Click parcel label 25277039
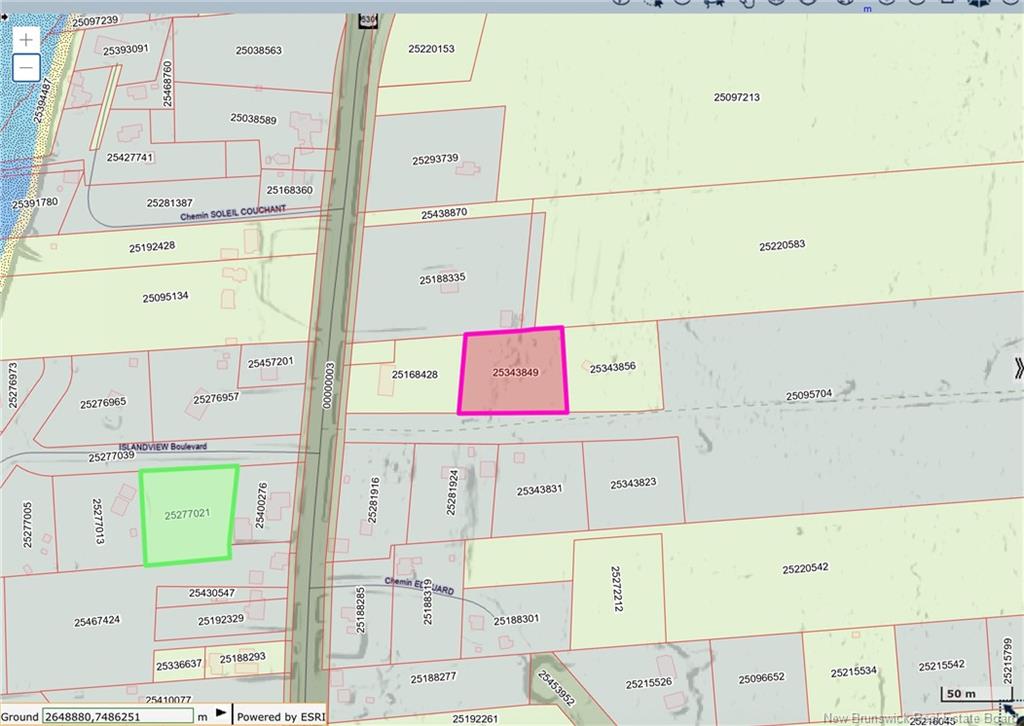1024x726 pixels. coord(111,456)
